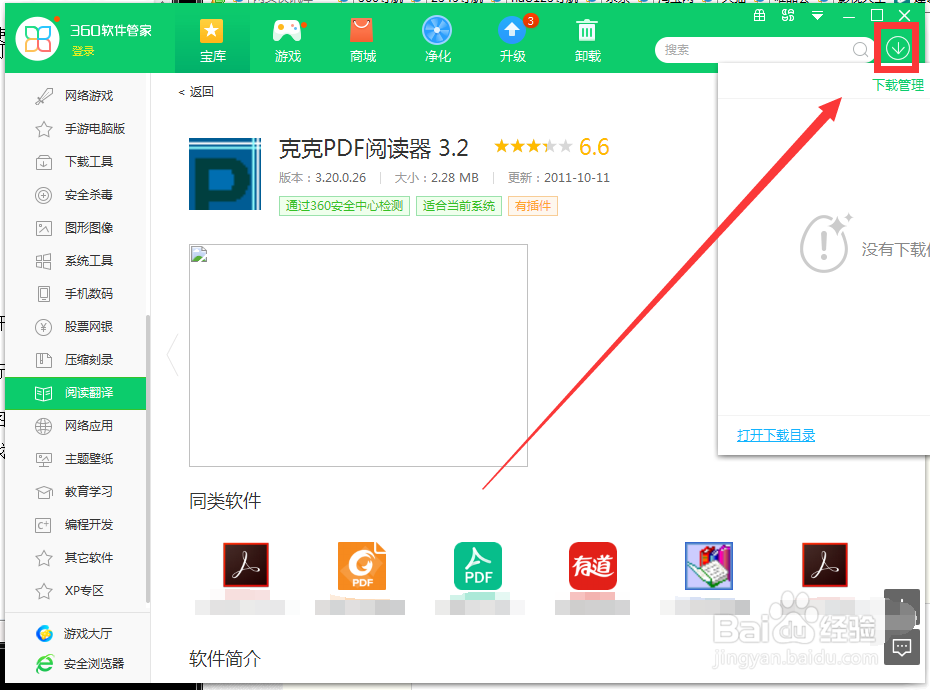Click the screenshot preview placeholder image
Screen dimensions: 930x690
[x=358, y=355]
